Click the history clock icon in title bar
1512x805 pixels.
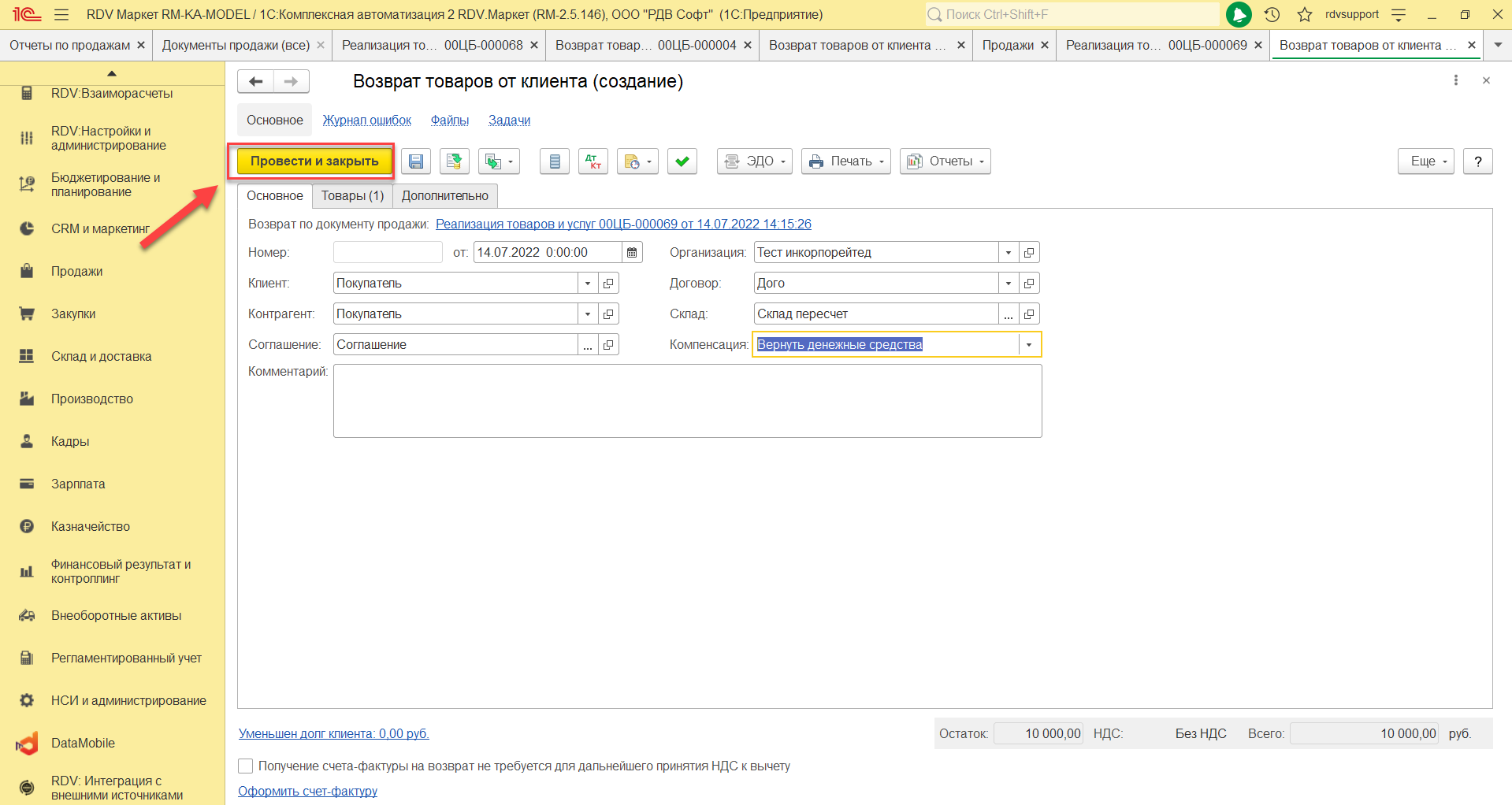[x=1272, y=14]
